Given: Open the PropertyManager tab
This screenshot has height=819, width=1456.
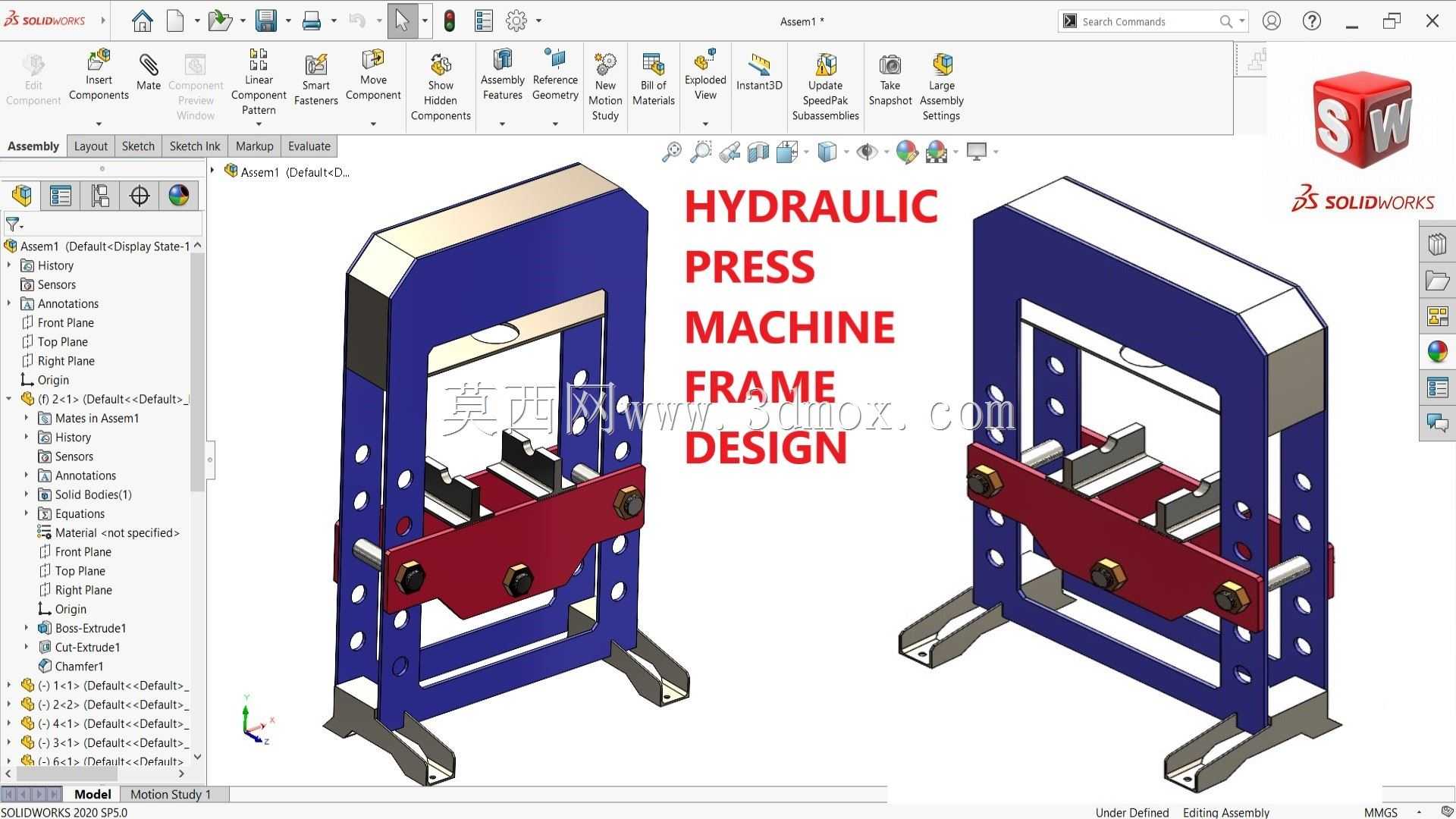Looking at the screenshot, I should coord(61,196).
